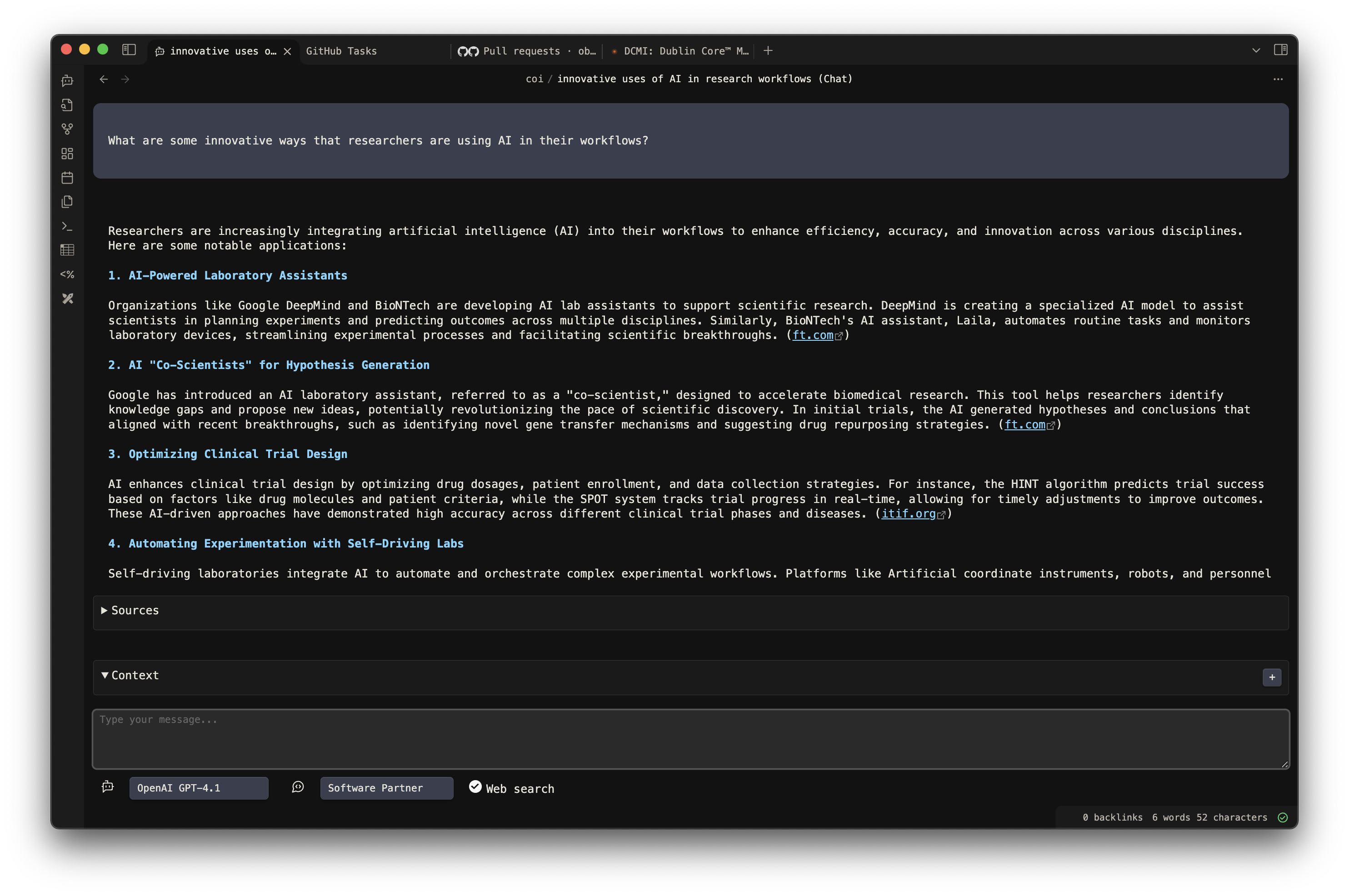This screenshot has width=1349, height=896.
Task: Click heading AI-Powered Laboratory Assistants
Action: pyautogui.click(x=228, y=275)
